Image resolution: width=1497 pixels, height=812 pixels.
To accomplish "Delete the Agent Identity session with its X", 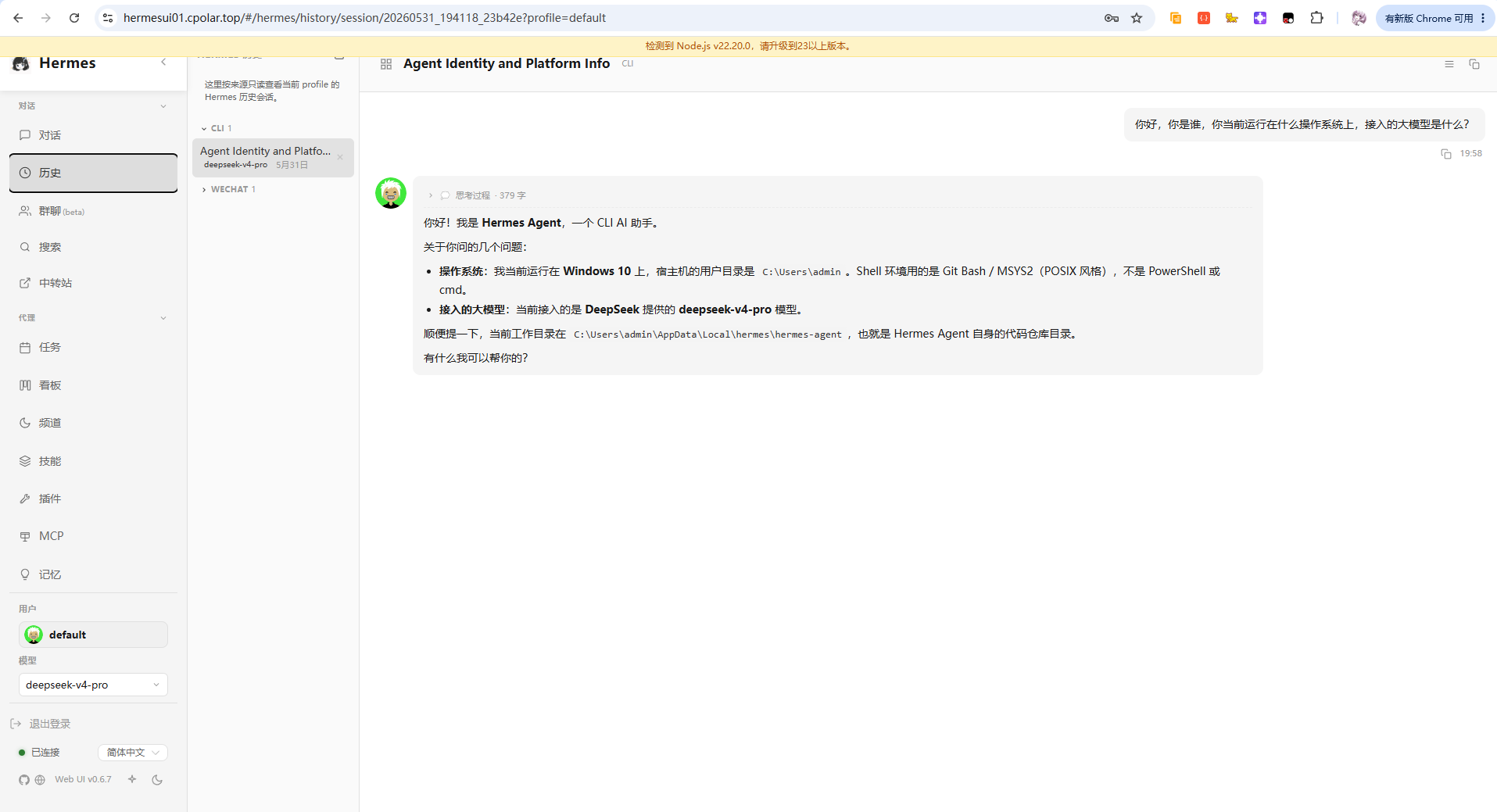I will [x=340, y=157].
